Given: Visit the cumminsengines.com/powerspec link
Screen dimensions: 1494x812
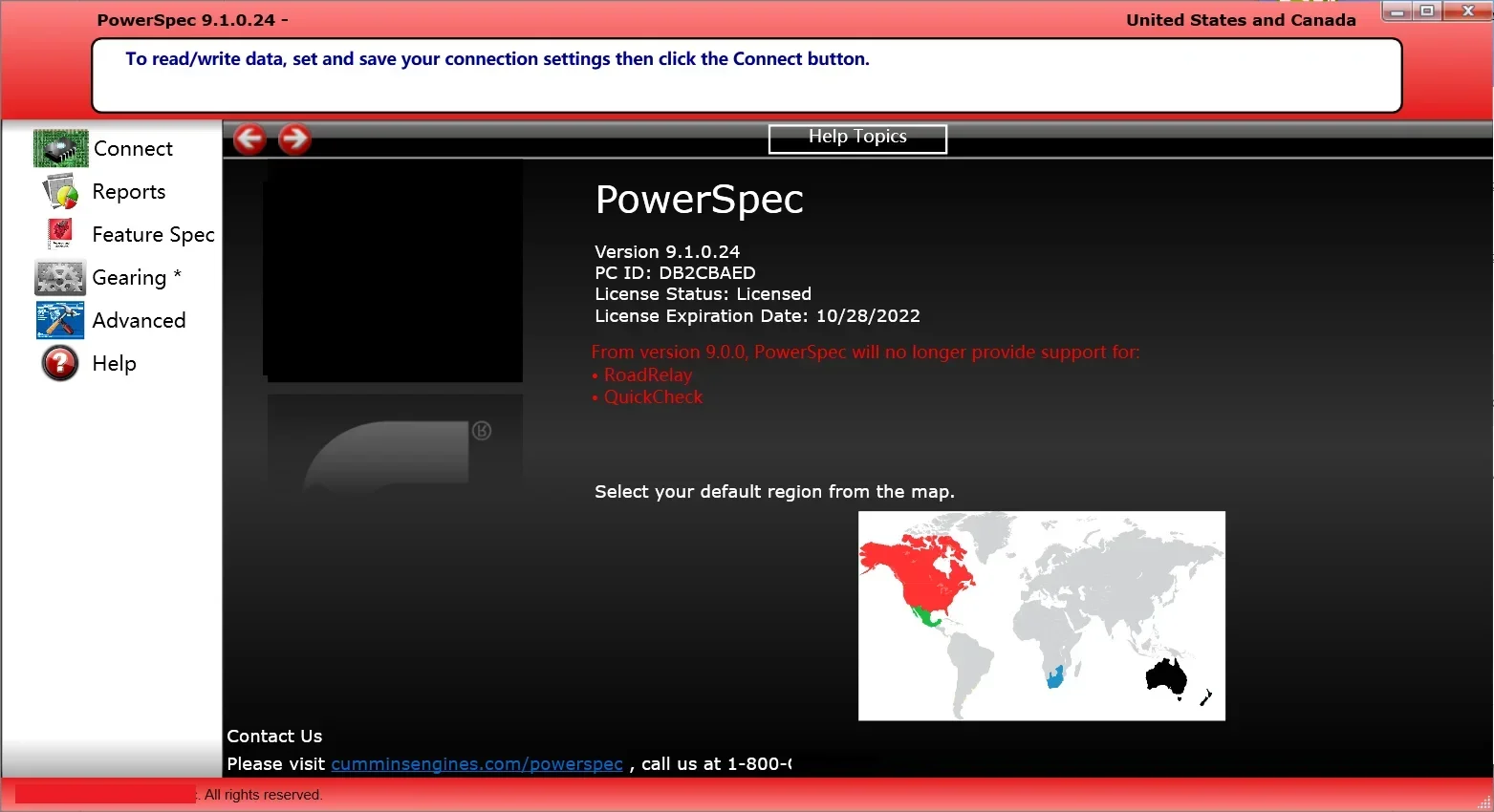Looking at the screenshot, I should 477,763.
